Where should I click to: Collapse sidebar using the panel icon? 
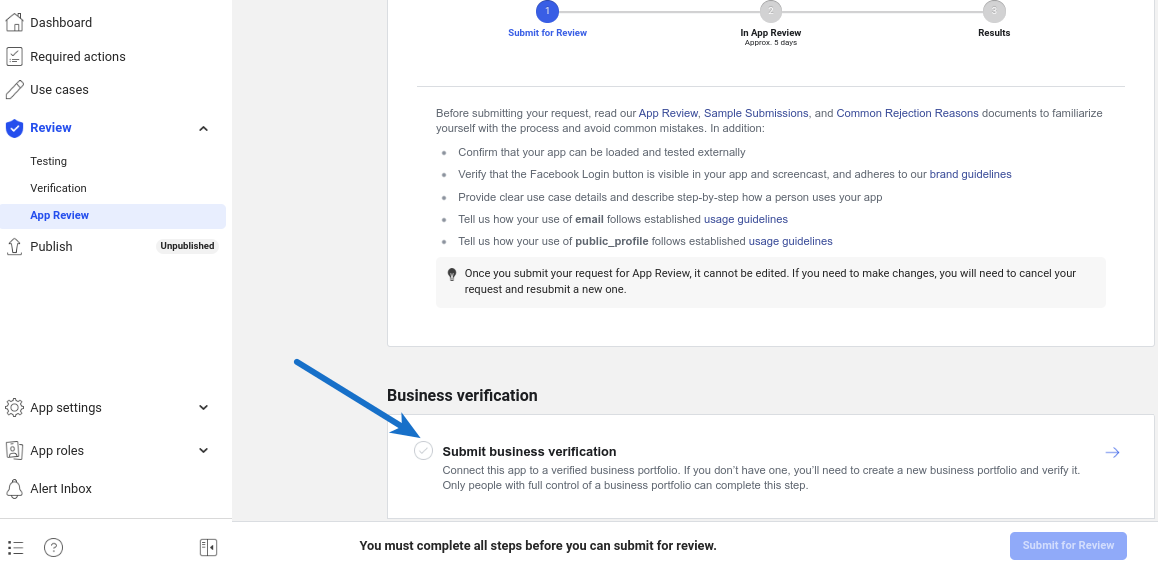point(208,547)
